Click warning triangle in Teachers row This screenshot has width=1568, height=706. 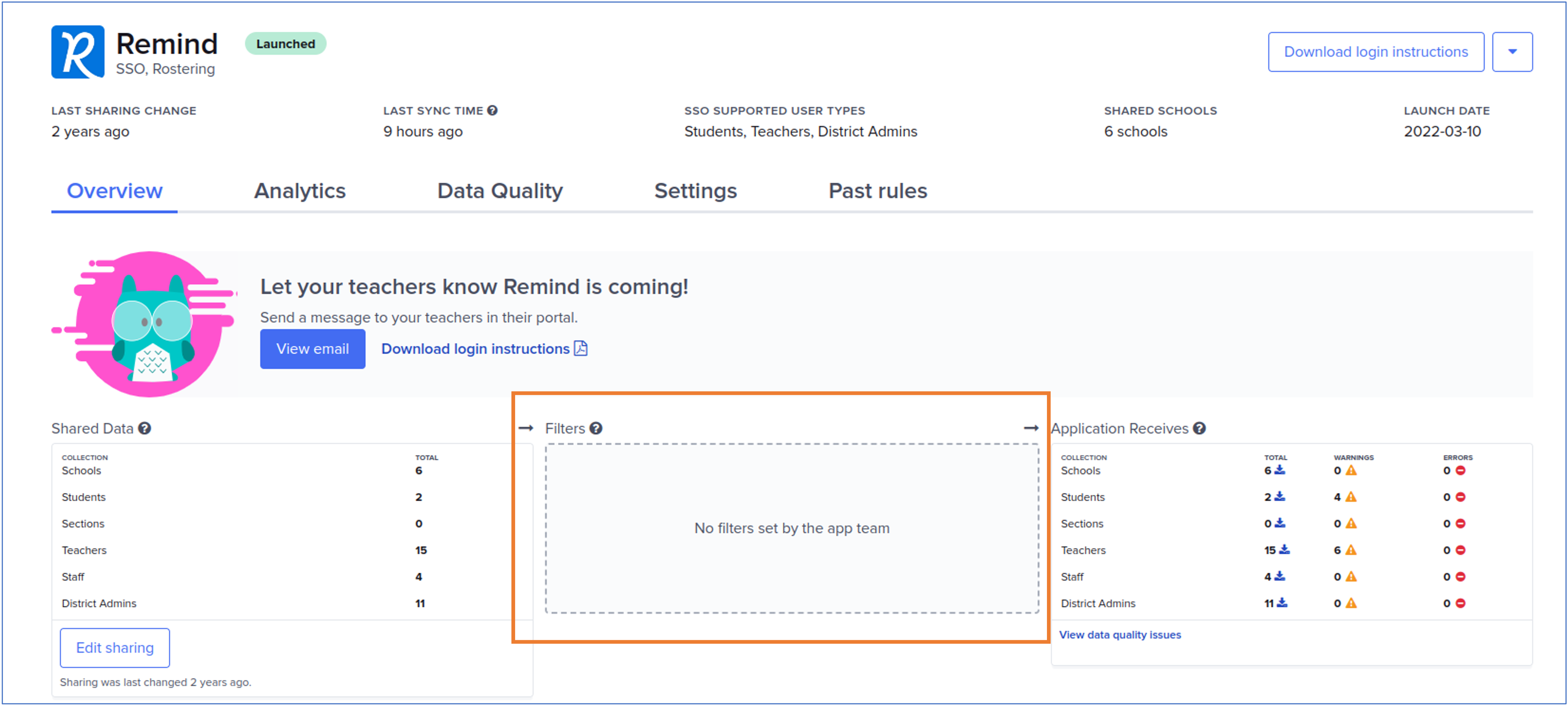click(1351, 550)
